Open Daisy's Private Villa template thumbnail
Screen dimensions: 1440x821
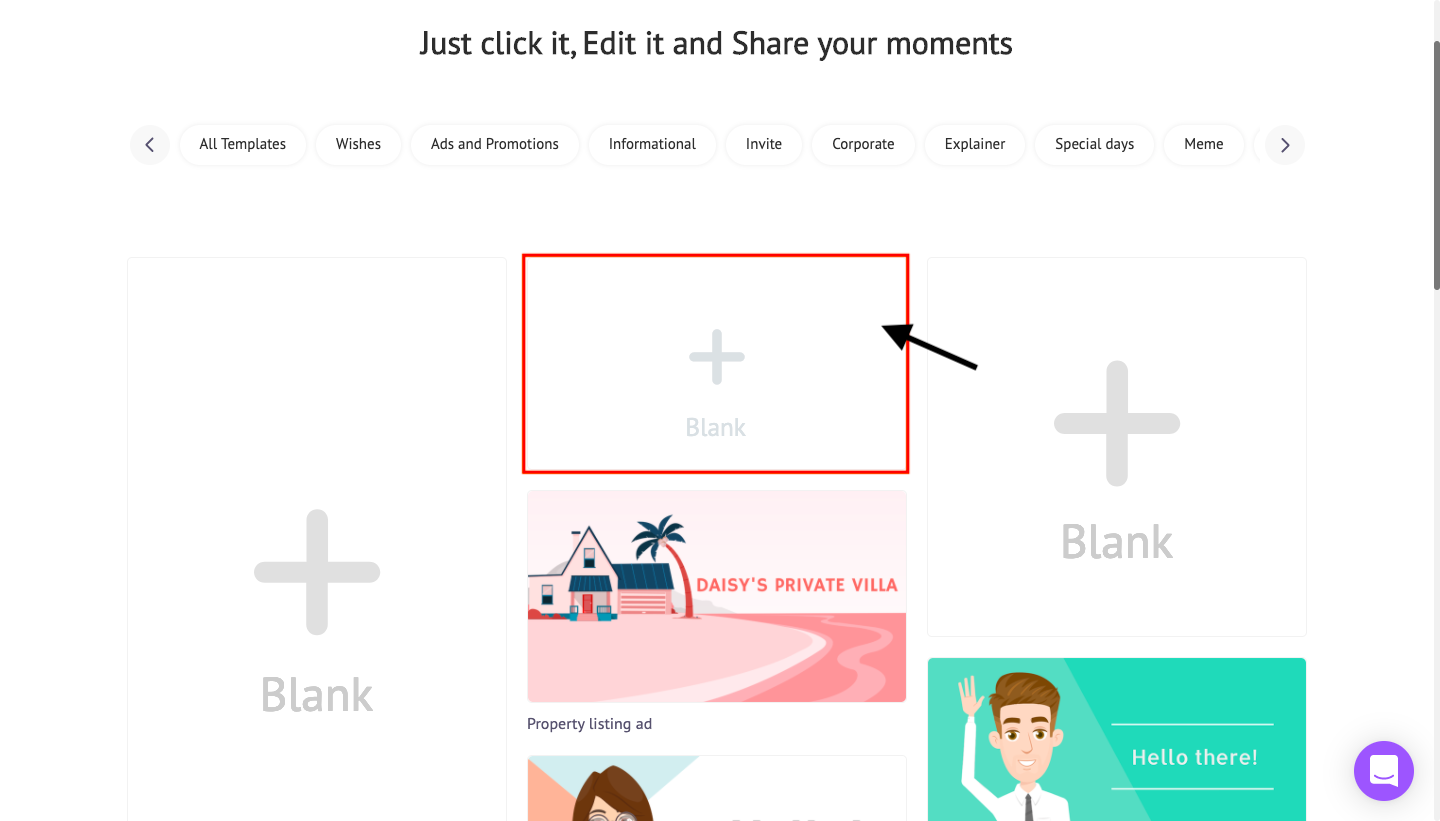pos(717,596)
